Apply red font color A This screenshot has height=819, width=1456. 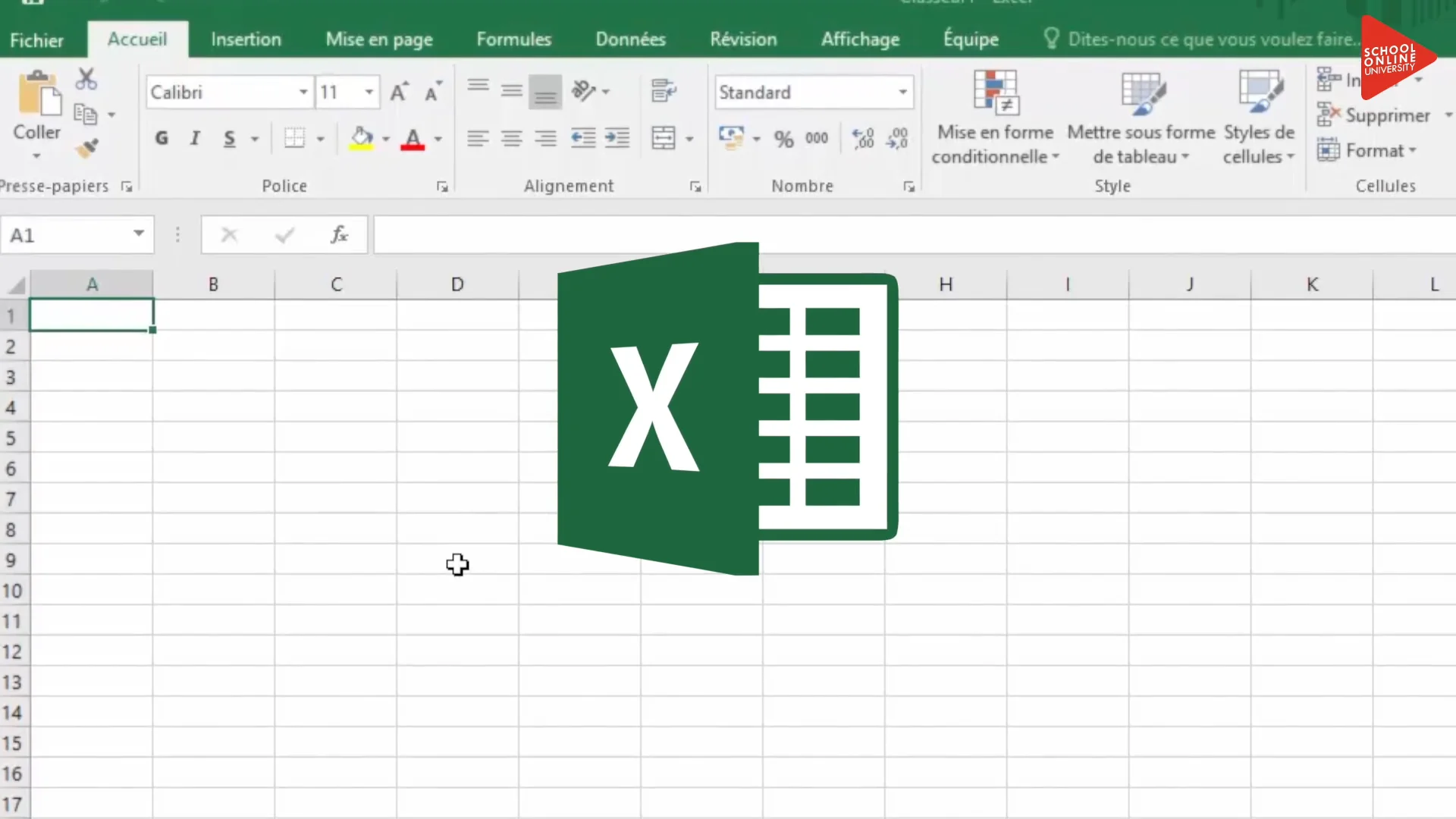click(413, 138)
